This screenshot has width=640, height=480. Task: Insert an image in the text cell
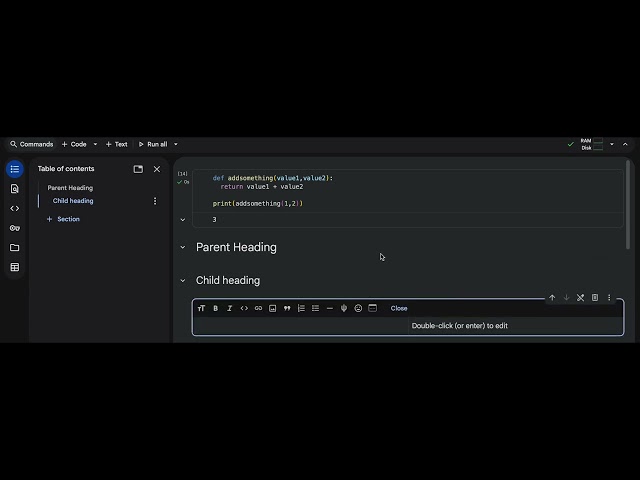point(273,308)
